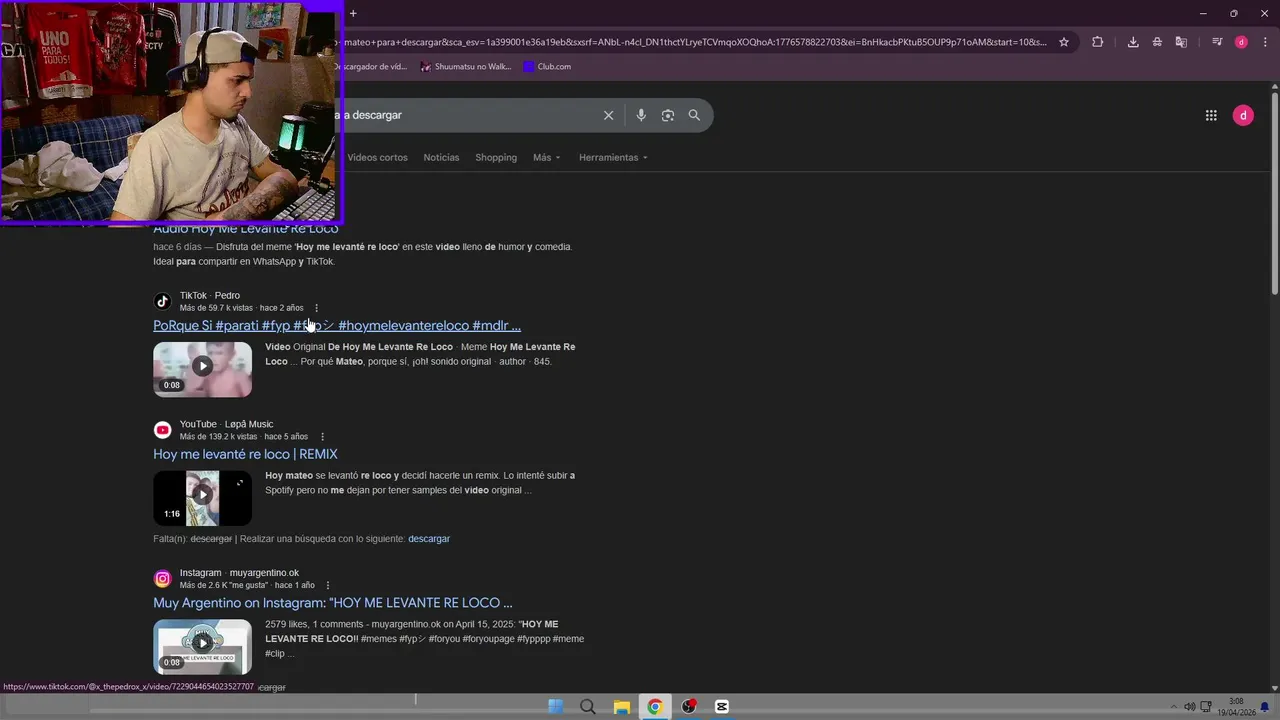Submit search with magnifying glass icon
1280x720 pixels.
[694, 115]
